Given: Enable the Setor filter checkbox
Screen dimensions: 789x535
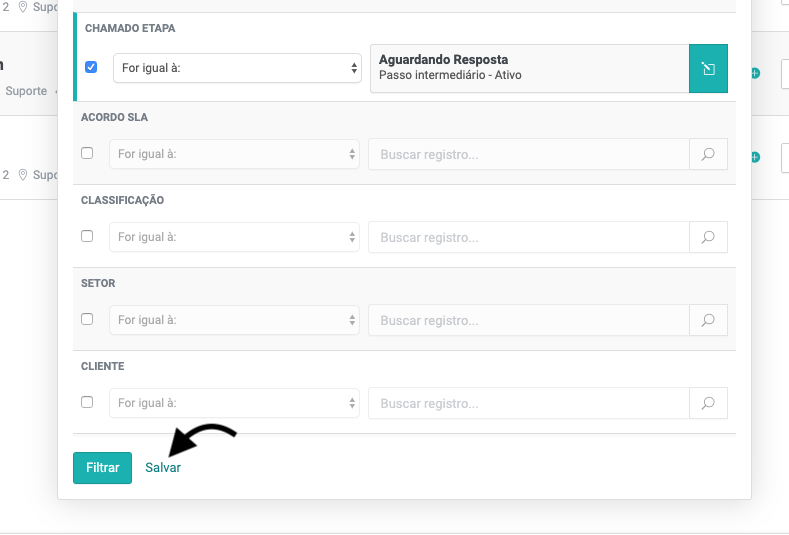Looking at the screenshot, I should 87,320.
